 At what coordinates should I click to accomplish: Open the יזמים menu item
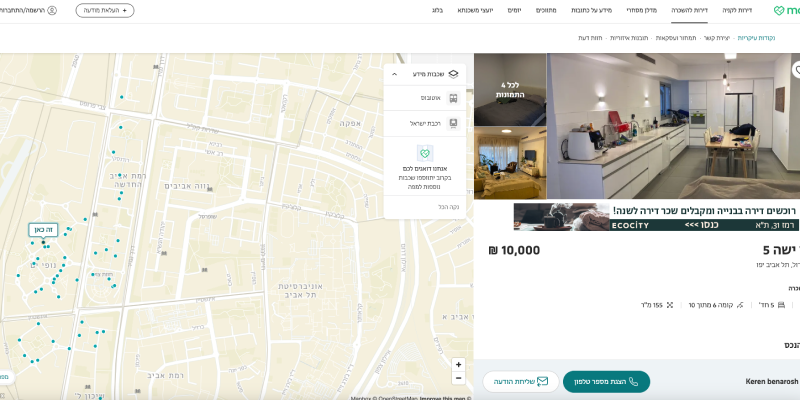514,10
